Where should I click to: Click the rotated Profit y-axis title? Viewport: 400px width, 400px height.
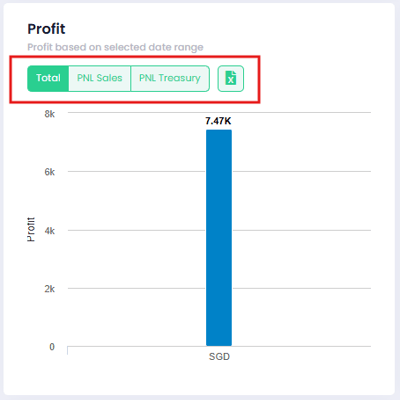tap(31, 229)
